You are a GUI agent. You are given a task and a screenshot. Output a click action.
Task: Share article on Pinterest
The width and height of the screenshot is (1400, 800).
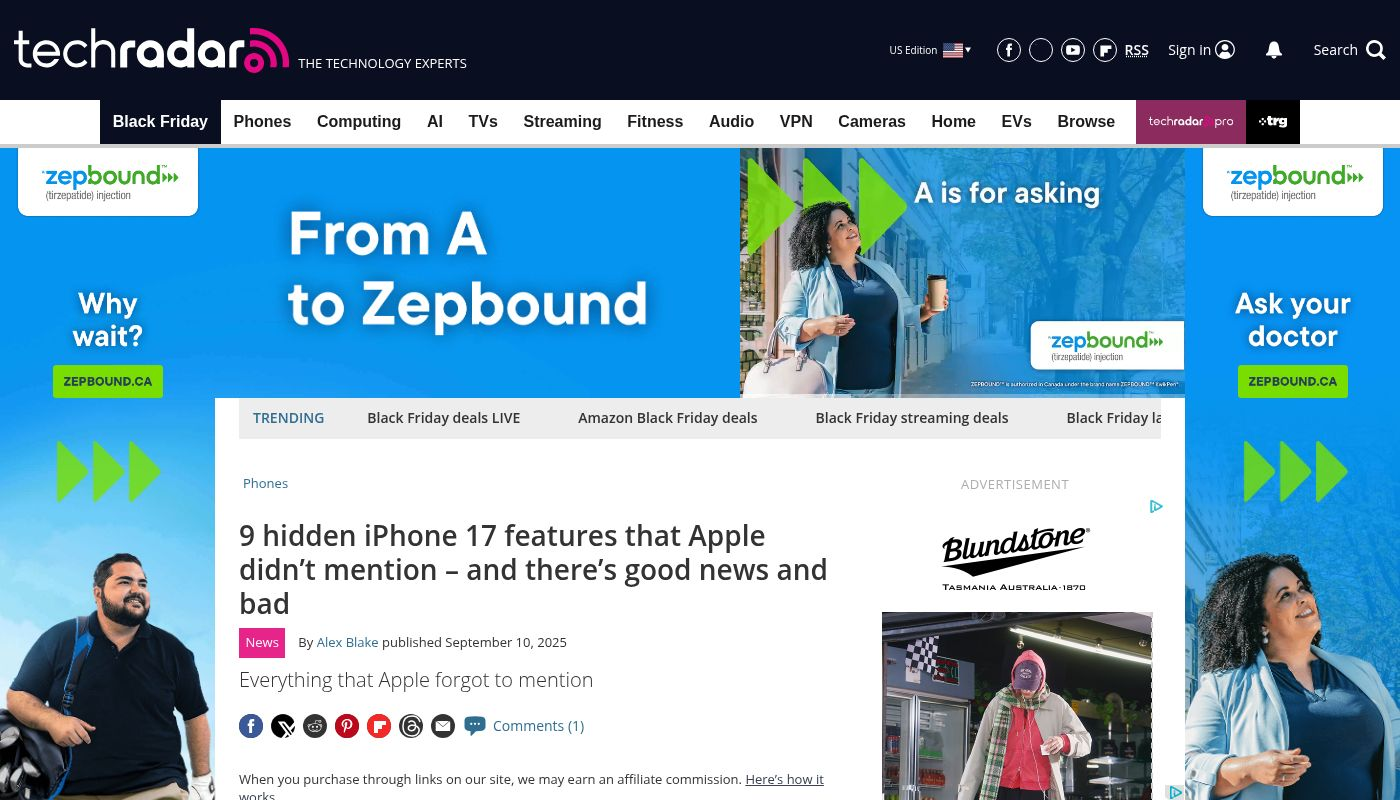(x=347, y=726)
